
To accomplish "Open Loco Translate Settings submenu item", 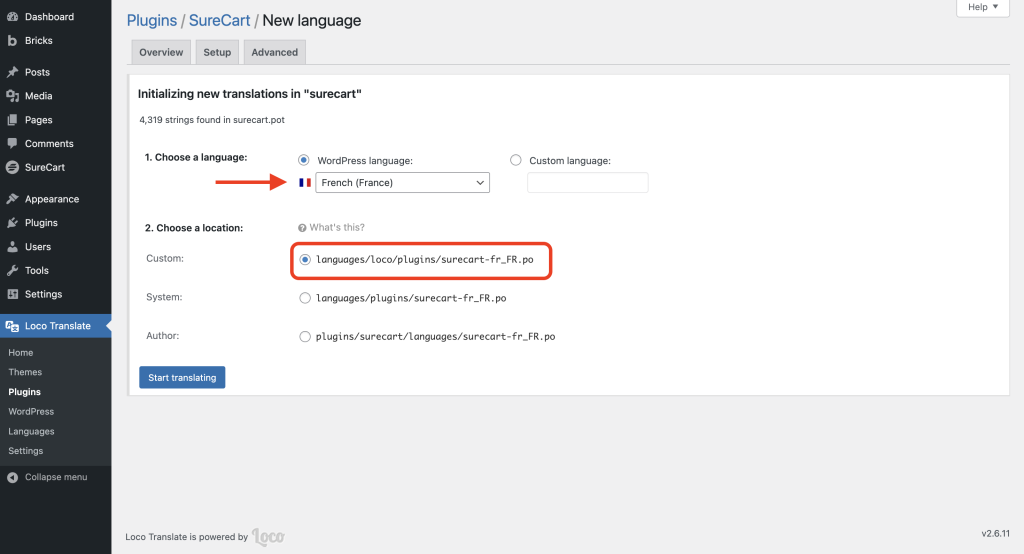I will click(x=25, y=451).
